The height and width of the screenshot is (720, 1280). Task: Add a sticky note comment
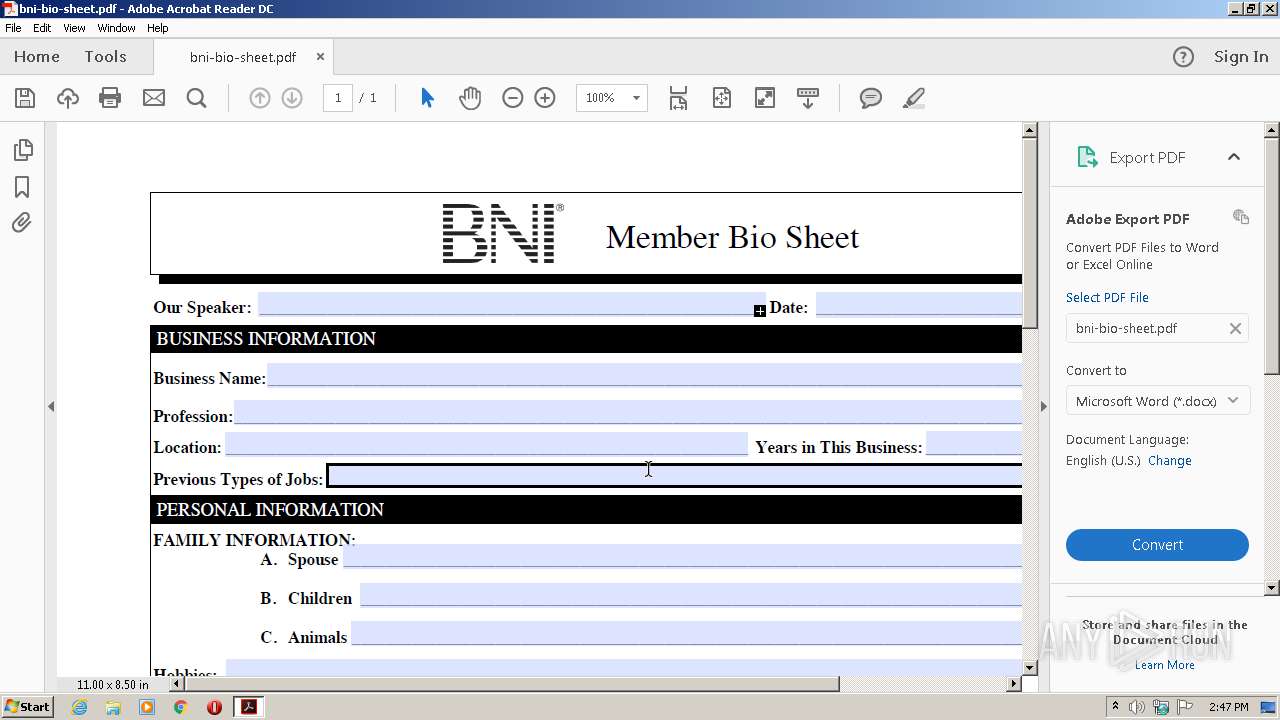click(x=871, y=98)
